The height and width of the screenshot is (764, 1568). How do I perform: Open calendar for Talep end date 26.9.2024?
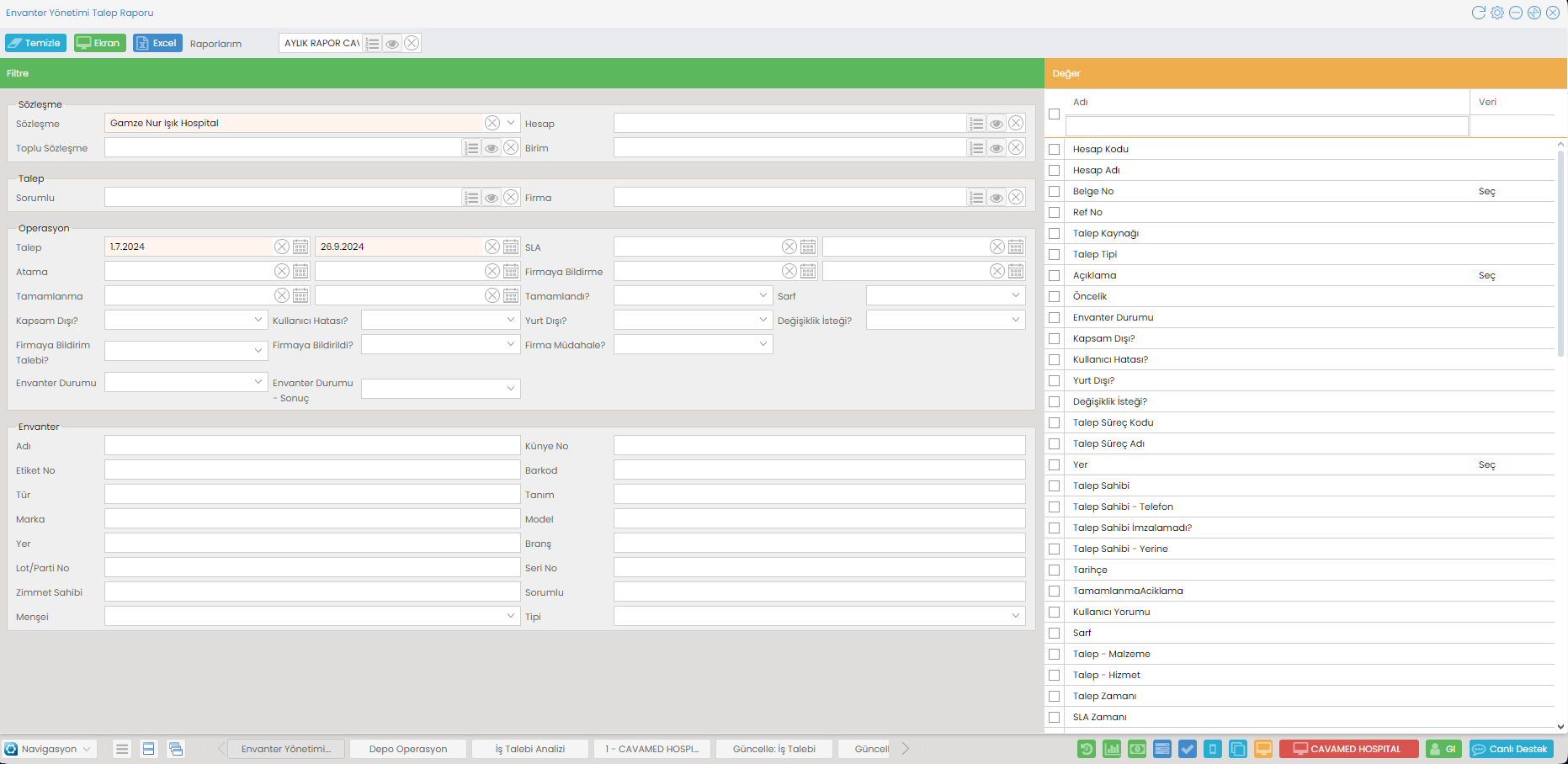511,247
